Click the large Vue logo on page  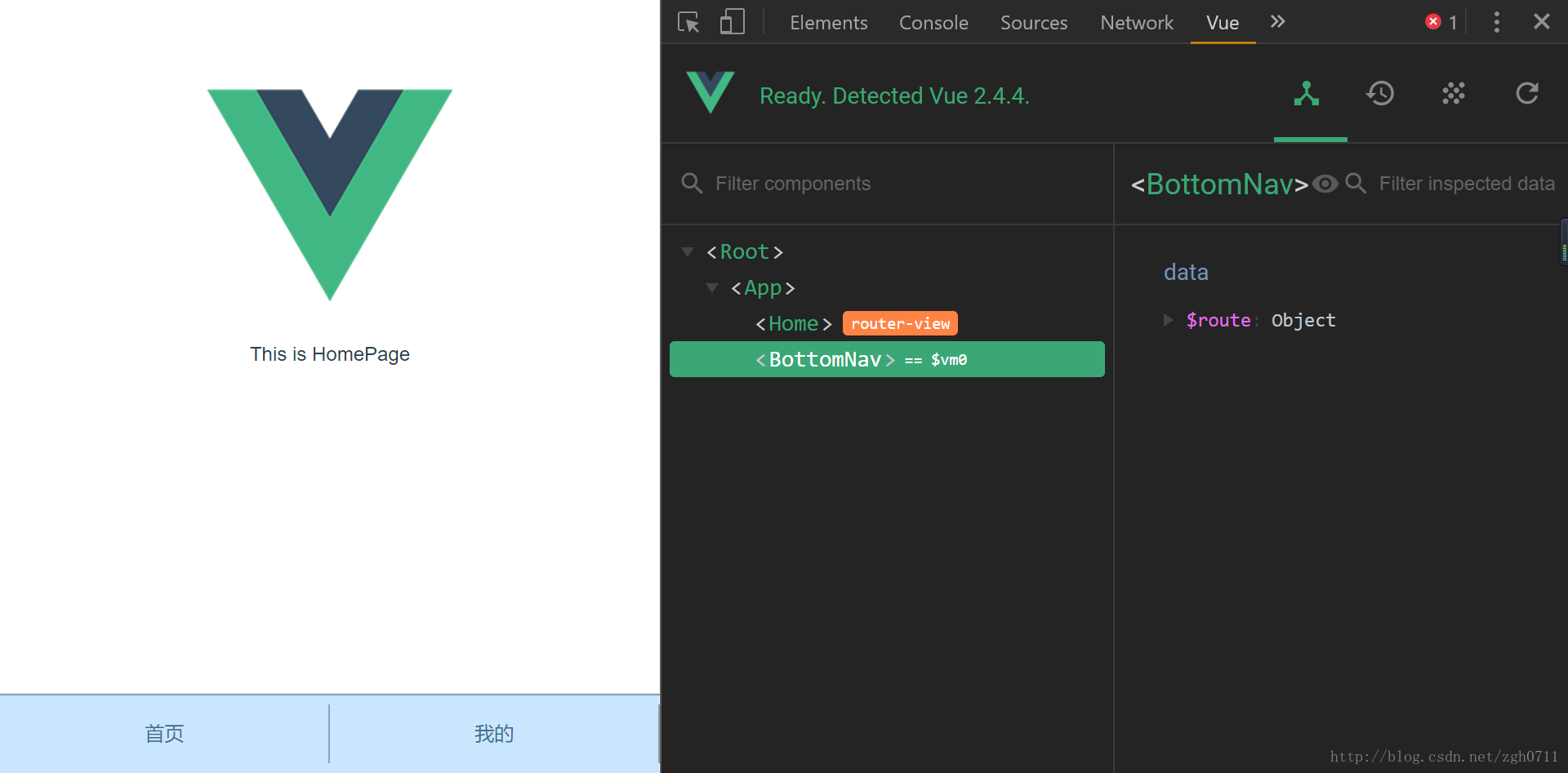330,194
